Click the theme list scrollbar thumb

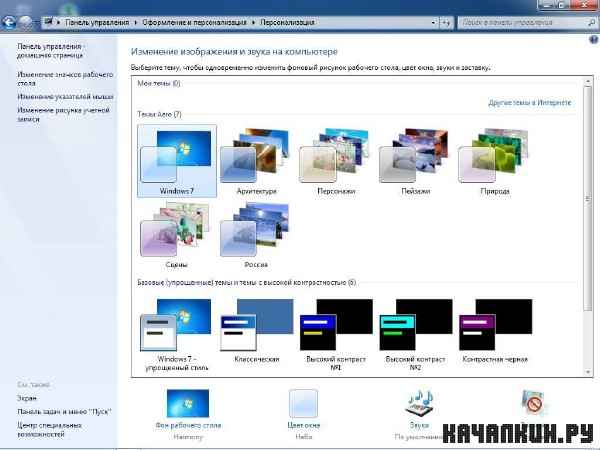[588, 198]
